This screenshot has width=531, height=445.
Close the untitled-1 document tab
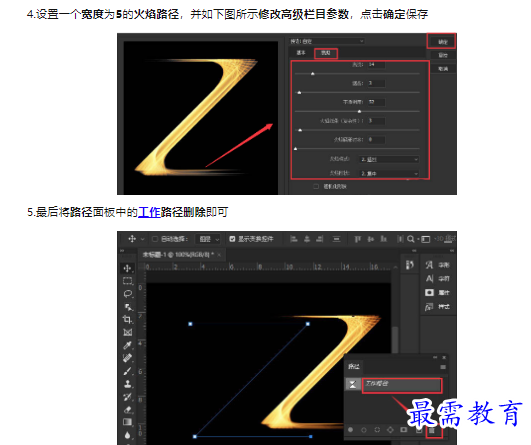tap(219, 255)
